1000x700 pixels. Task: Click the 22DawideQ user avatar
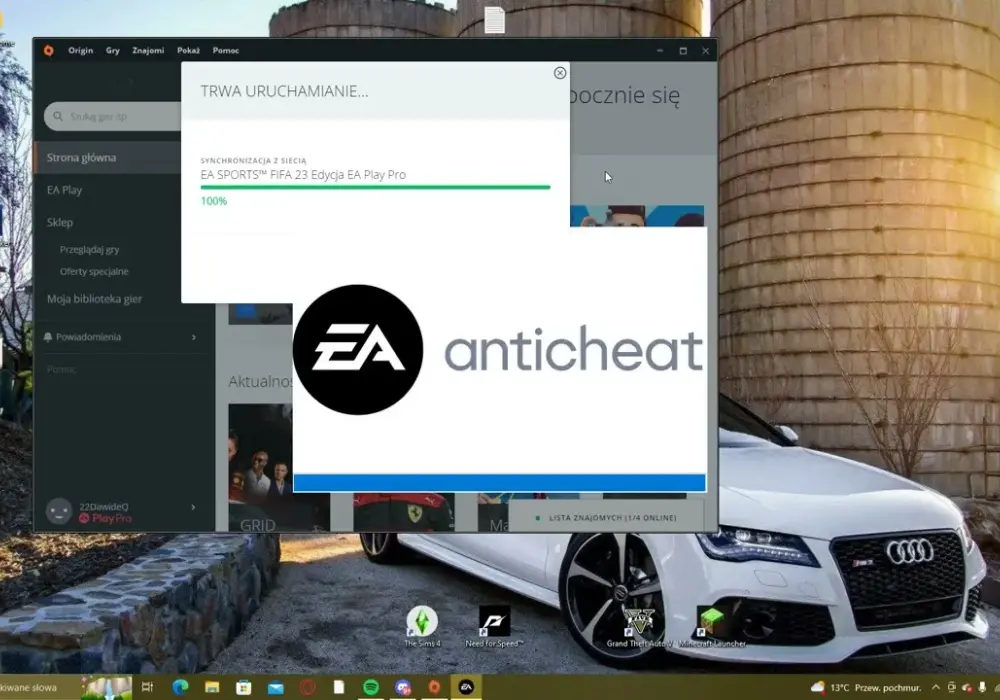coord(59,511)
